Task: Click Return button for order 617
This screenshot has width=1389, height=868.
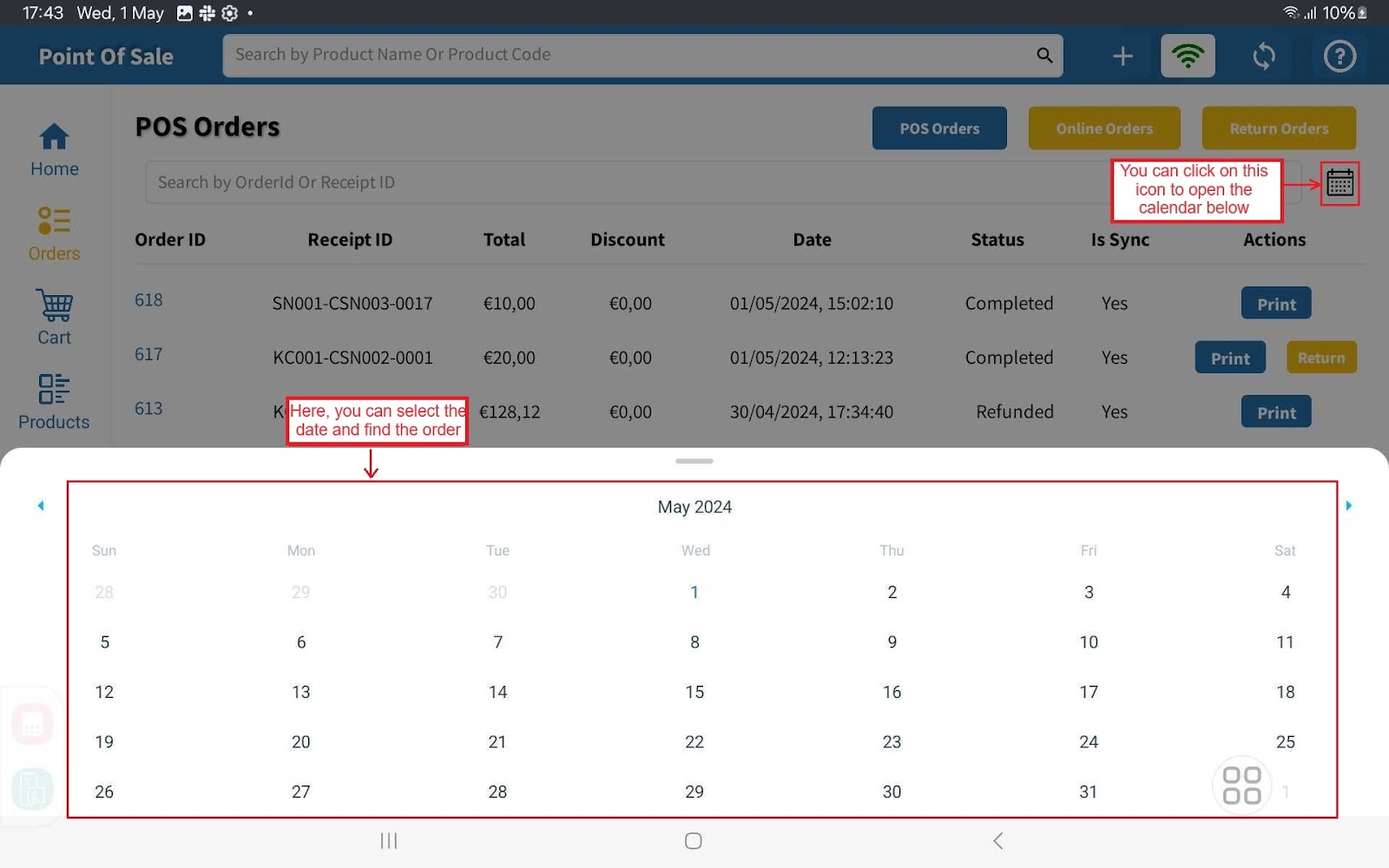Action: click(x=1320, y=358)
